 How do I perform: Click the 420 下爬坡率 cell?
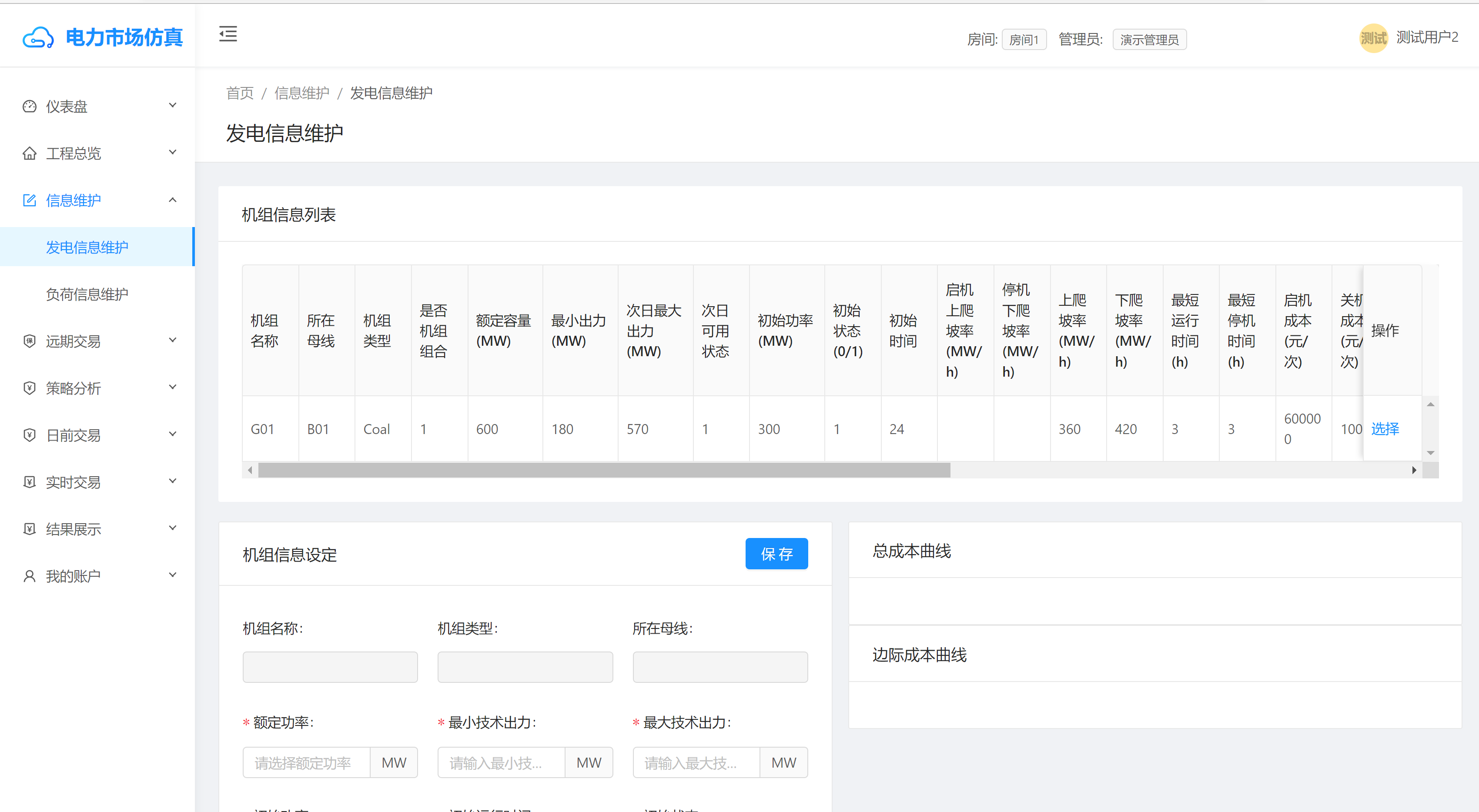coord(1134,429)
